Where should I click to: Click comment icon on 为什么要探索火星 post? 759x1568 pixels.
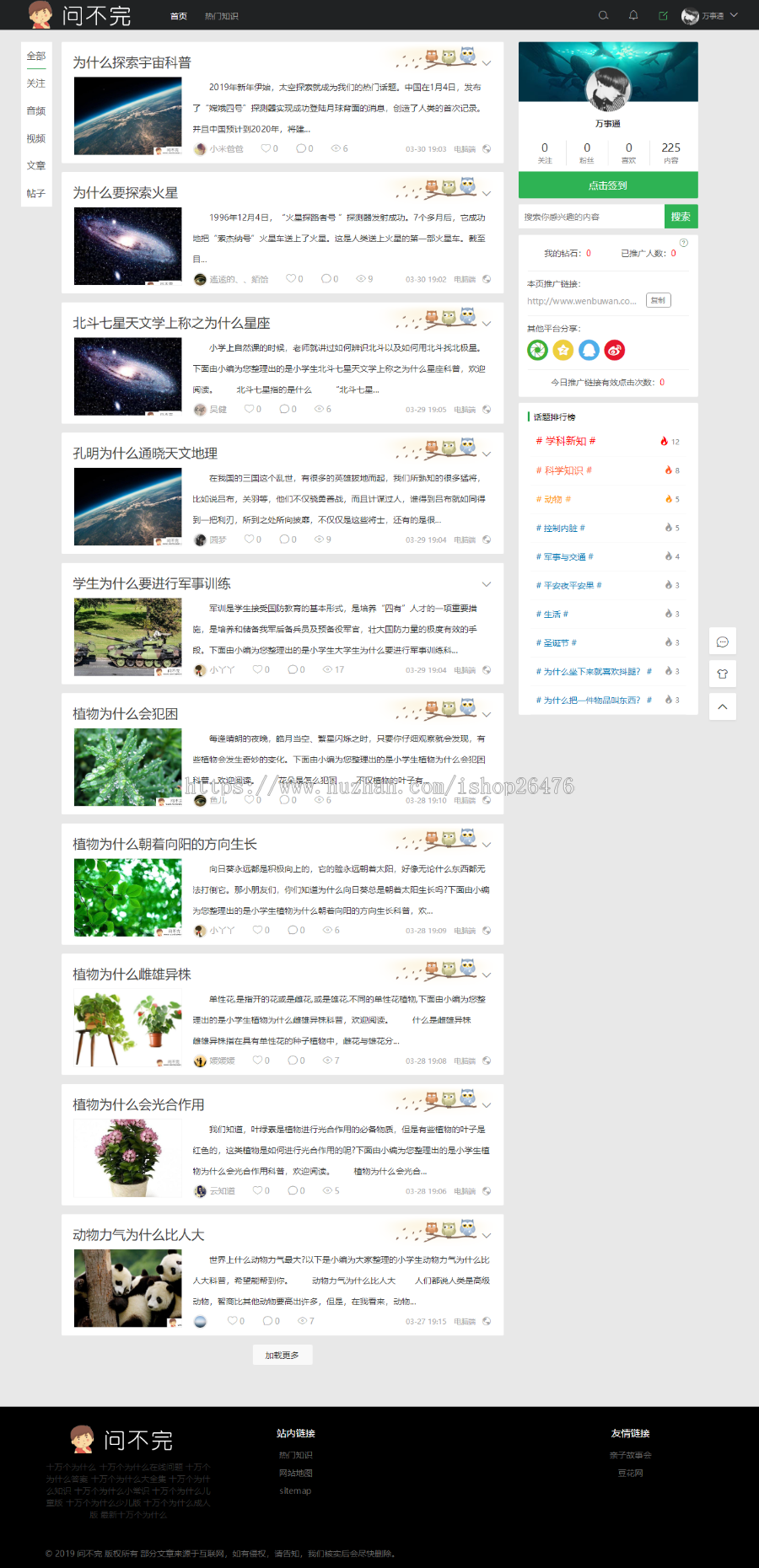326,279
